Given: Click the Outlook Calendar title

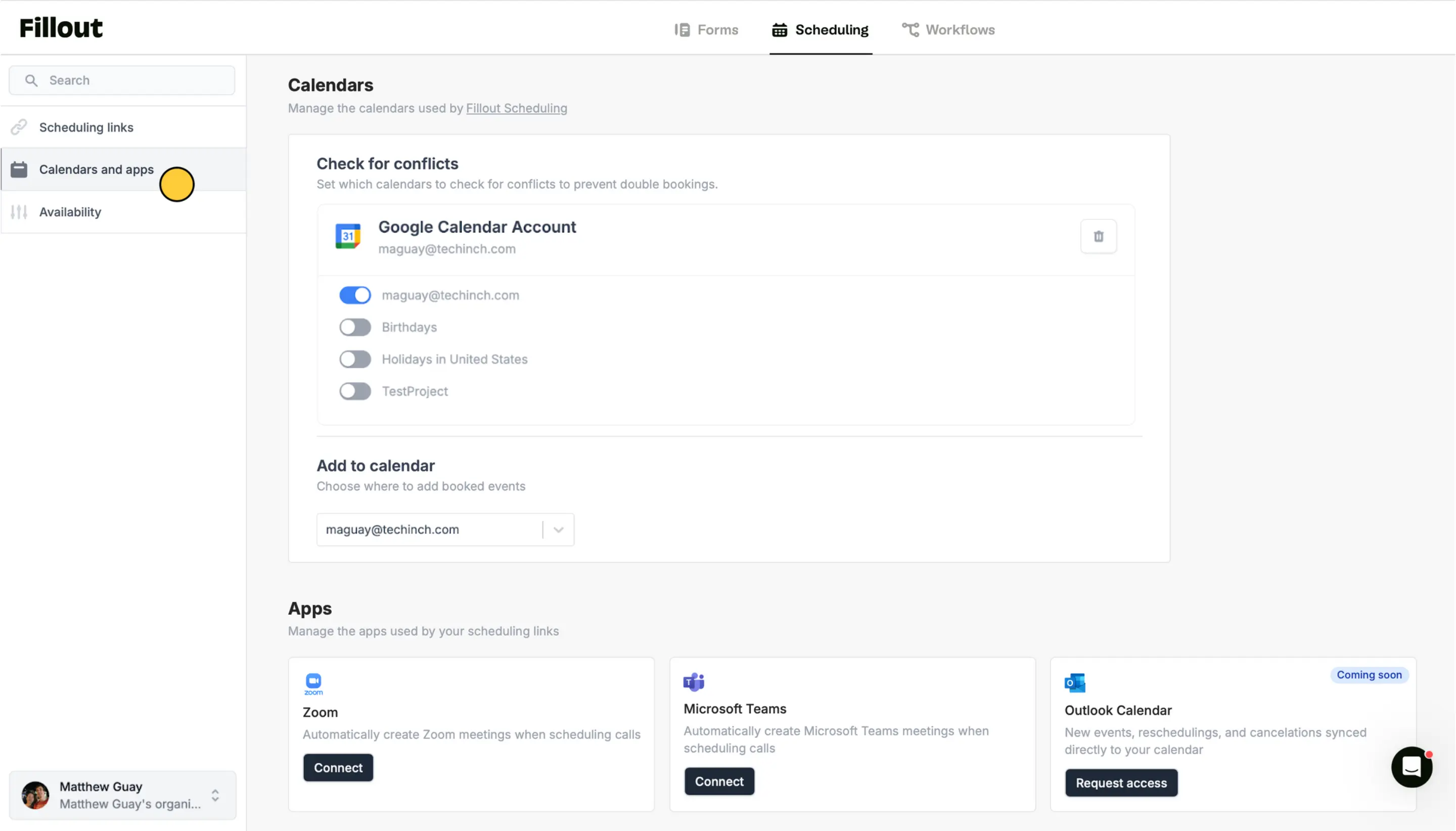Looking at the screenshot, I should coord(1118,711).
